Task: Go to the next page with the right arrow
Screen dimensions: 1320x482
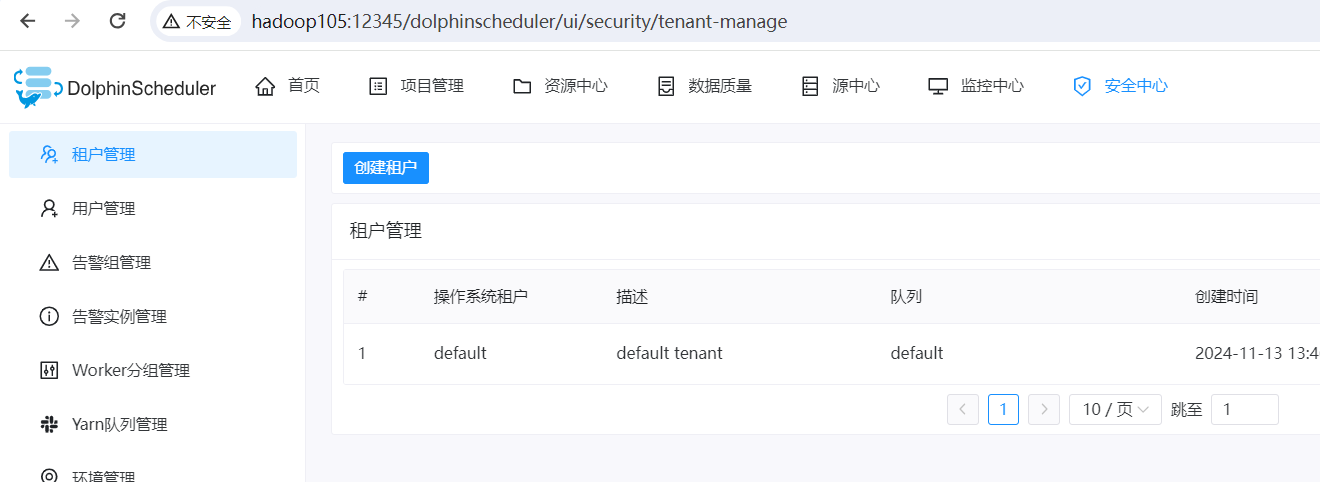Action: point(1044,409)
